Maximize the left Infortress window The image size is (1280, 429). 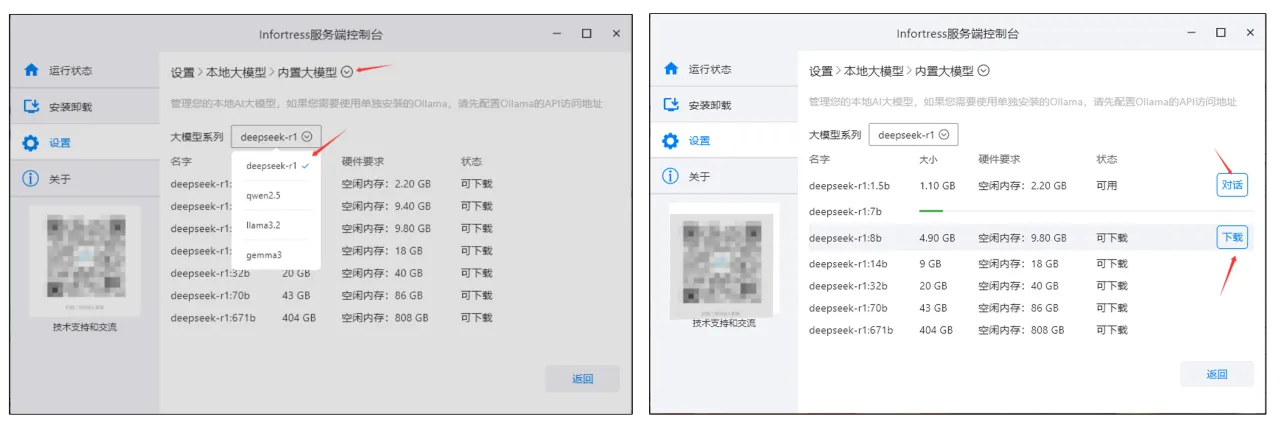pyautogui.click(x=587, y=33)
